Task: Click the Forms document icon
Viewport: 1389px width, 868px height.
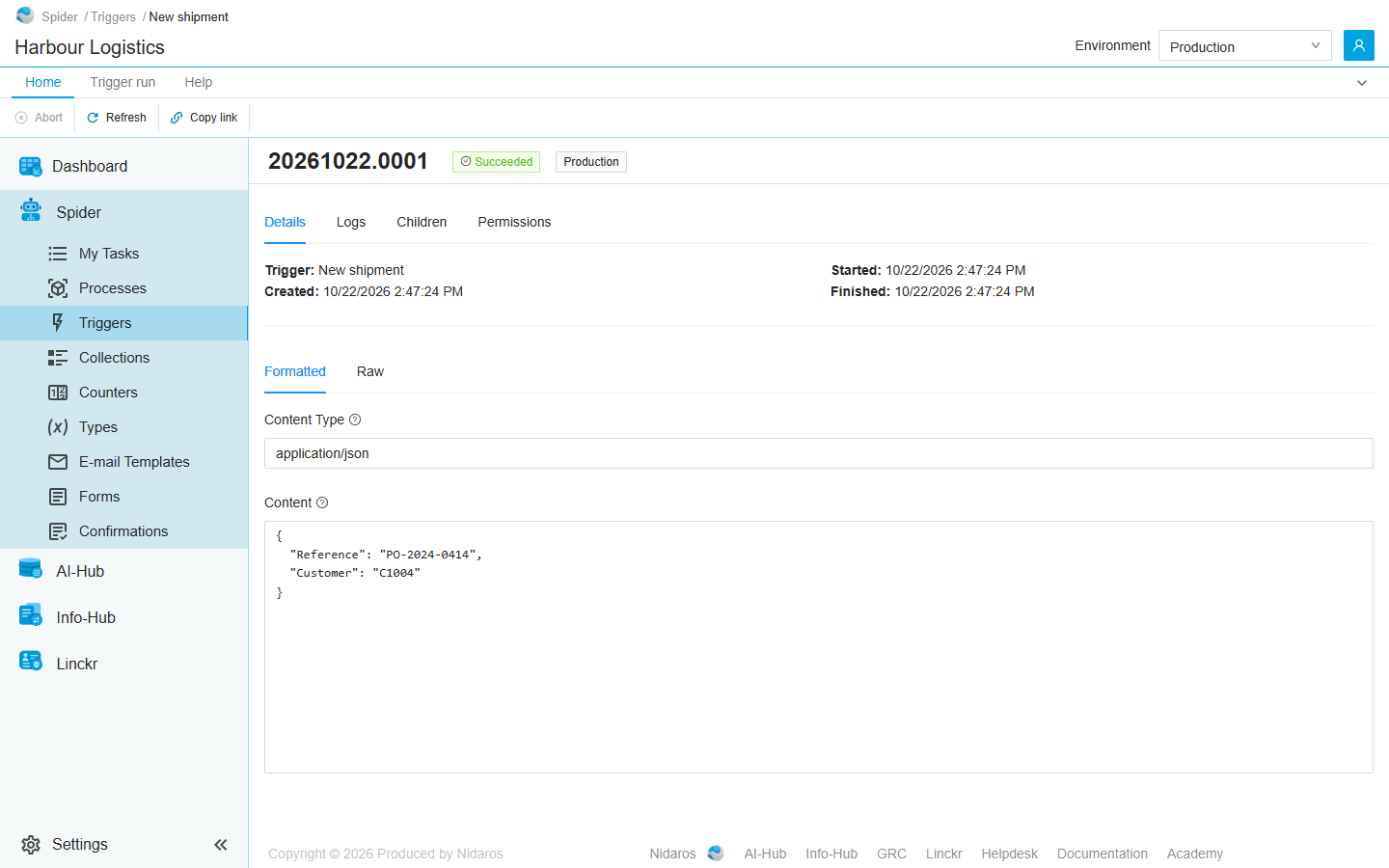Action: (x=58, y=497)
